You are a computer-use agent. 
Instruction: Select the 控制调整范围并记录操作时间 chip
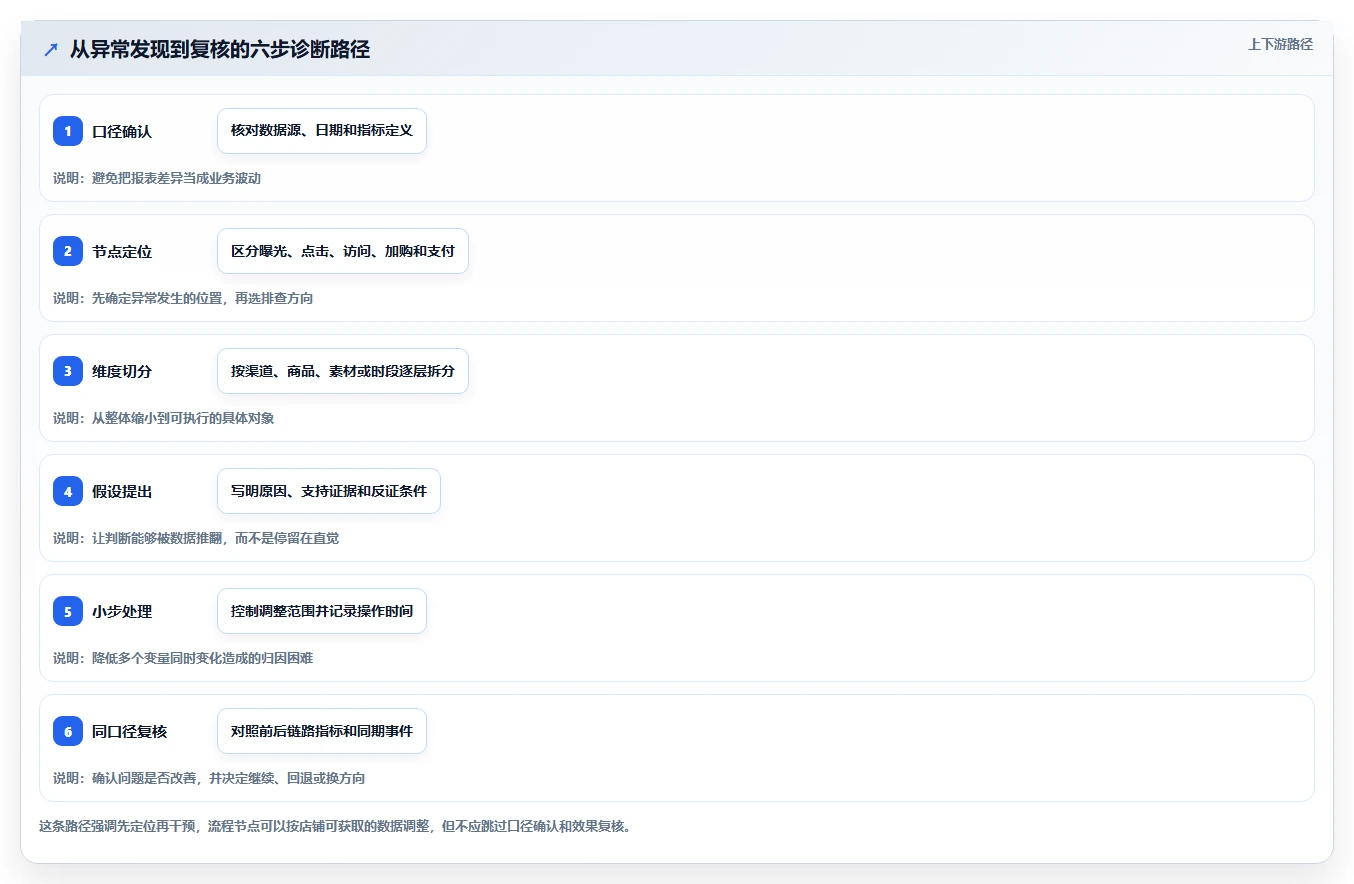point(322,611)
